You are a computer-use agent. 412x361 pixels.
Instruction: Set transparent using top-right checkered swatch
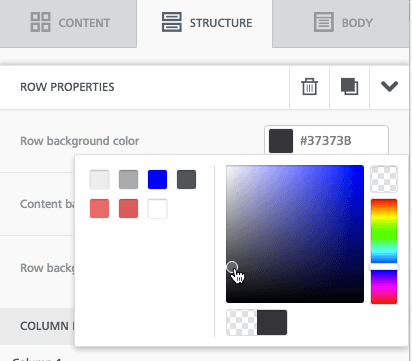coord(384,179)
